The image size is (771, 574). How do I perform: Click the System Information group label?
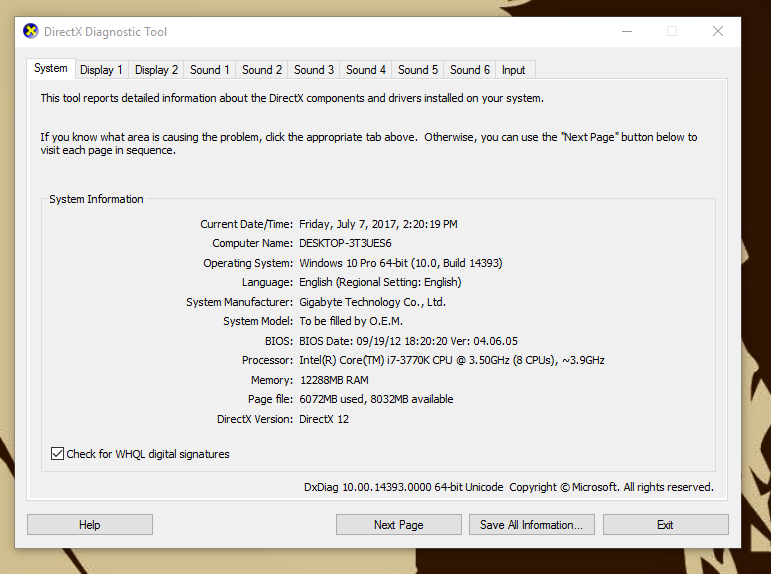point(96,199)
